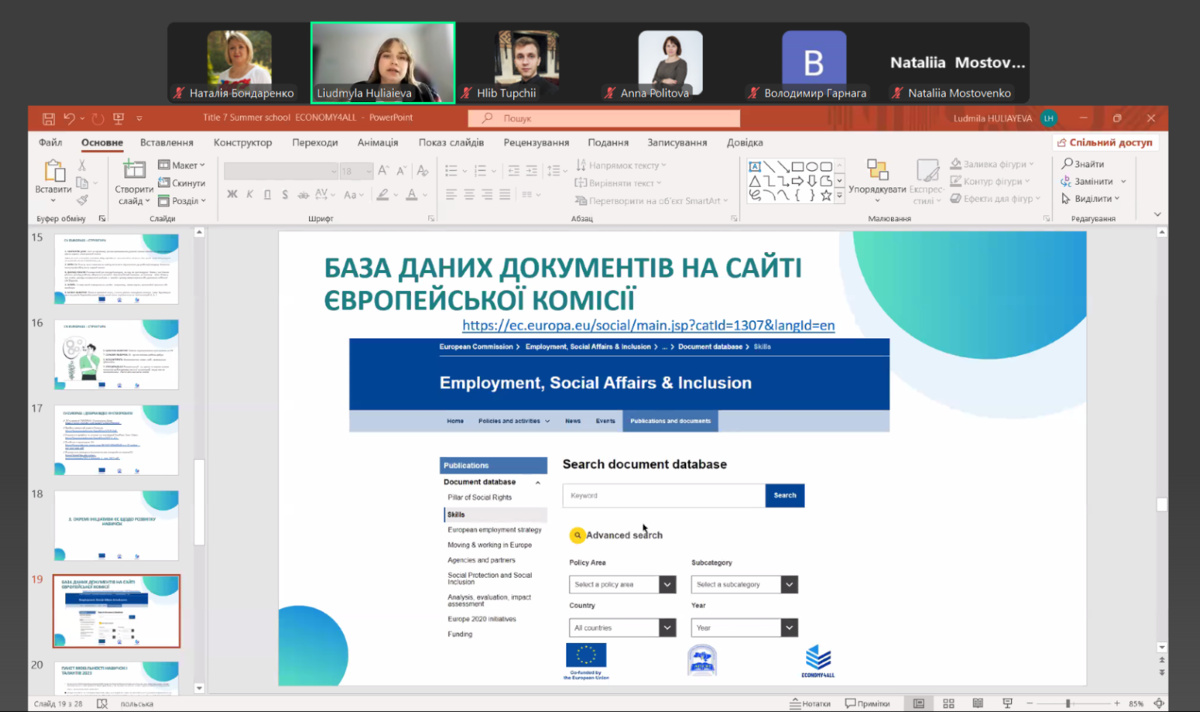Click the Copy icon

83,183
